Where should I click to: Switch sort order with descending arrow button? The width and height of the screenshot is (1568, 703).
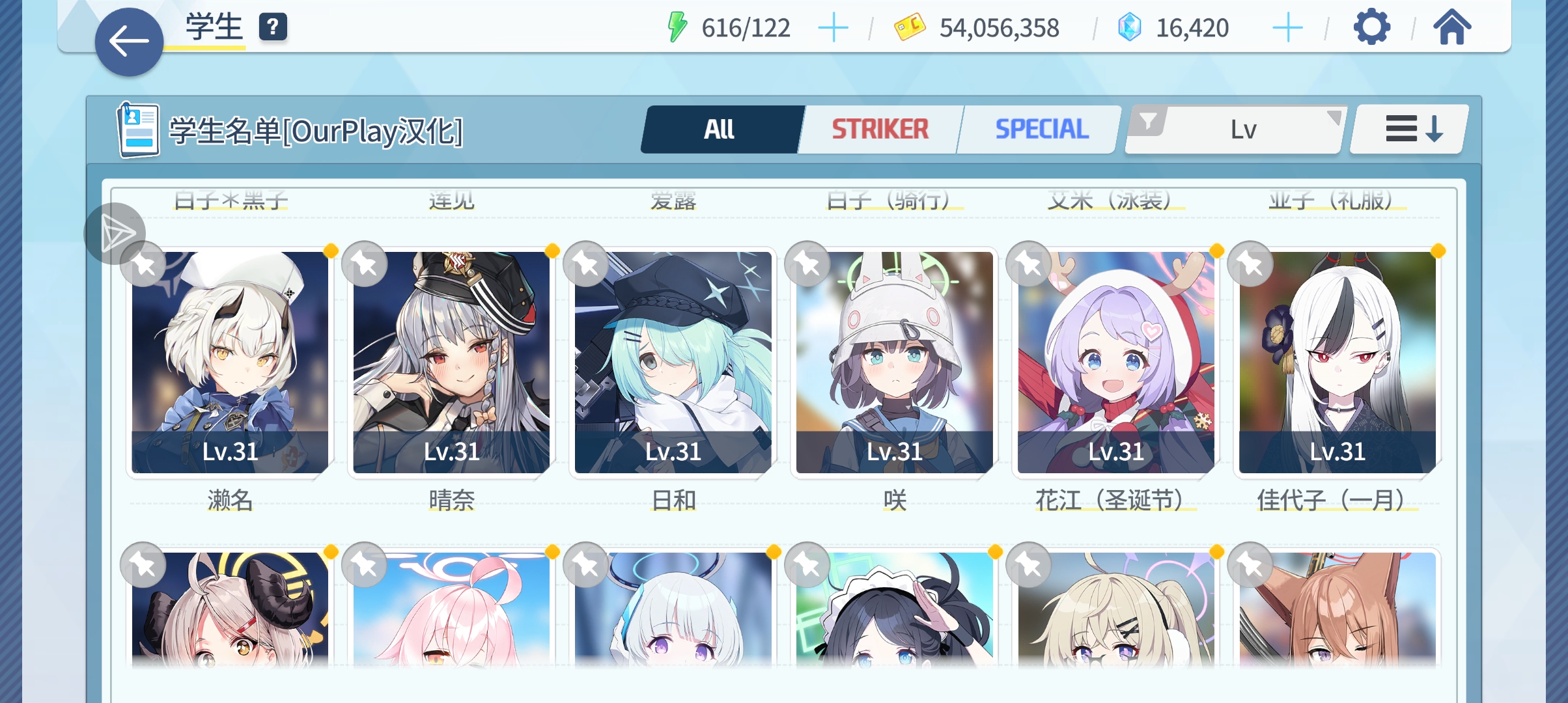1410,129
